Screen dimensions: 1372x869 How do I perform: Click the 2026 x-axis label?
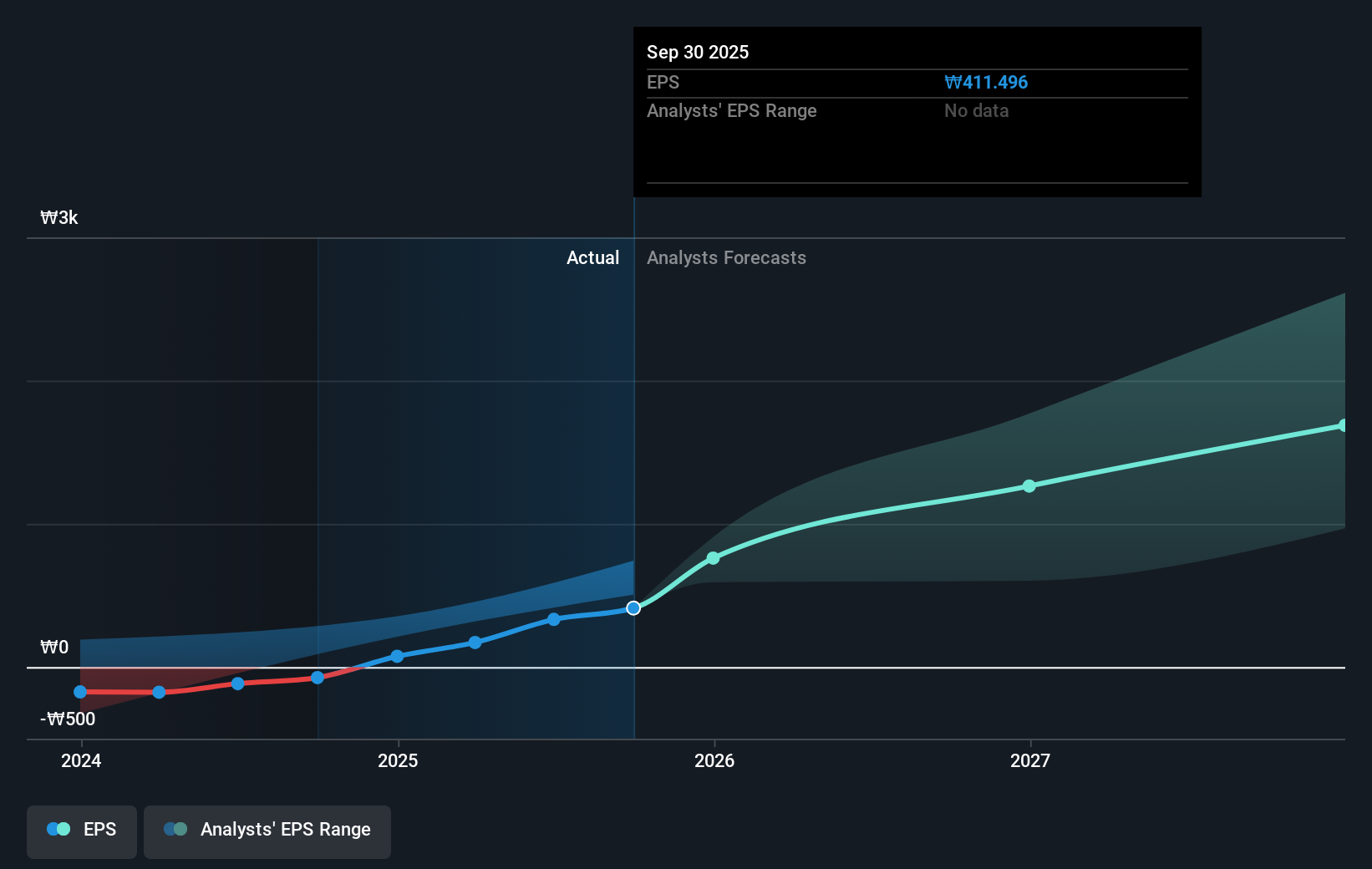(x=714, y=760)
